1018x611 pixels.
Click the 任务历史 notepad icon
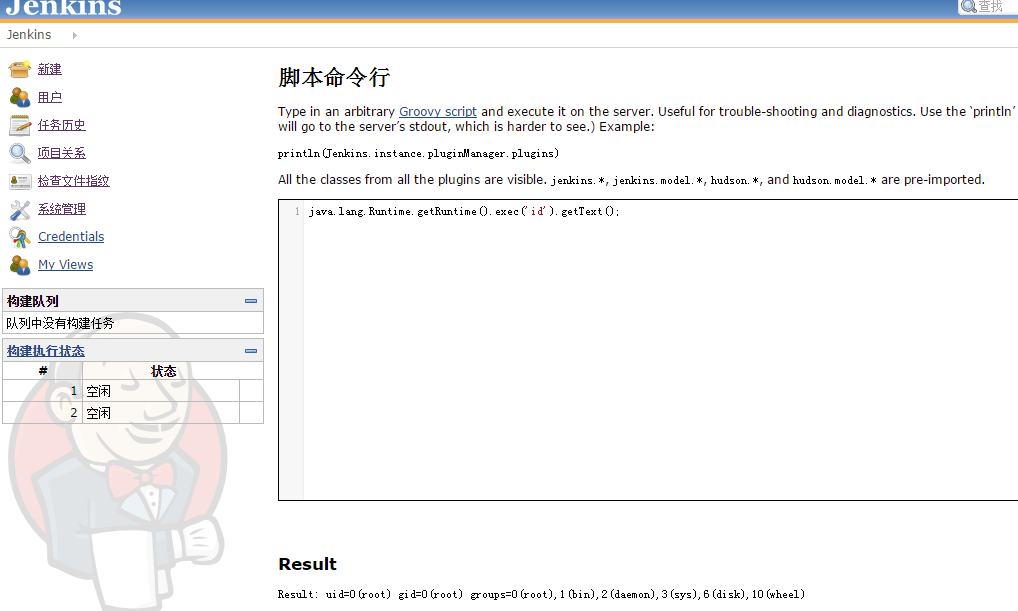coord(19,125)
